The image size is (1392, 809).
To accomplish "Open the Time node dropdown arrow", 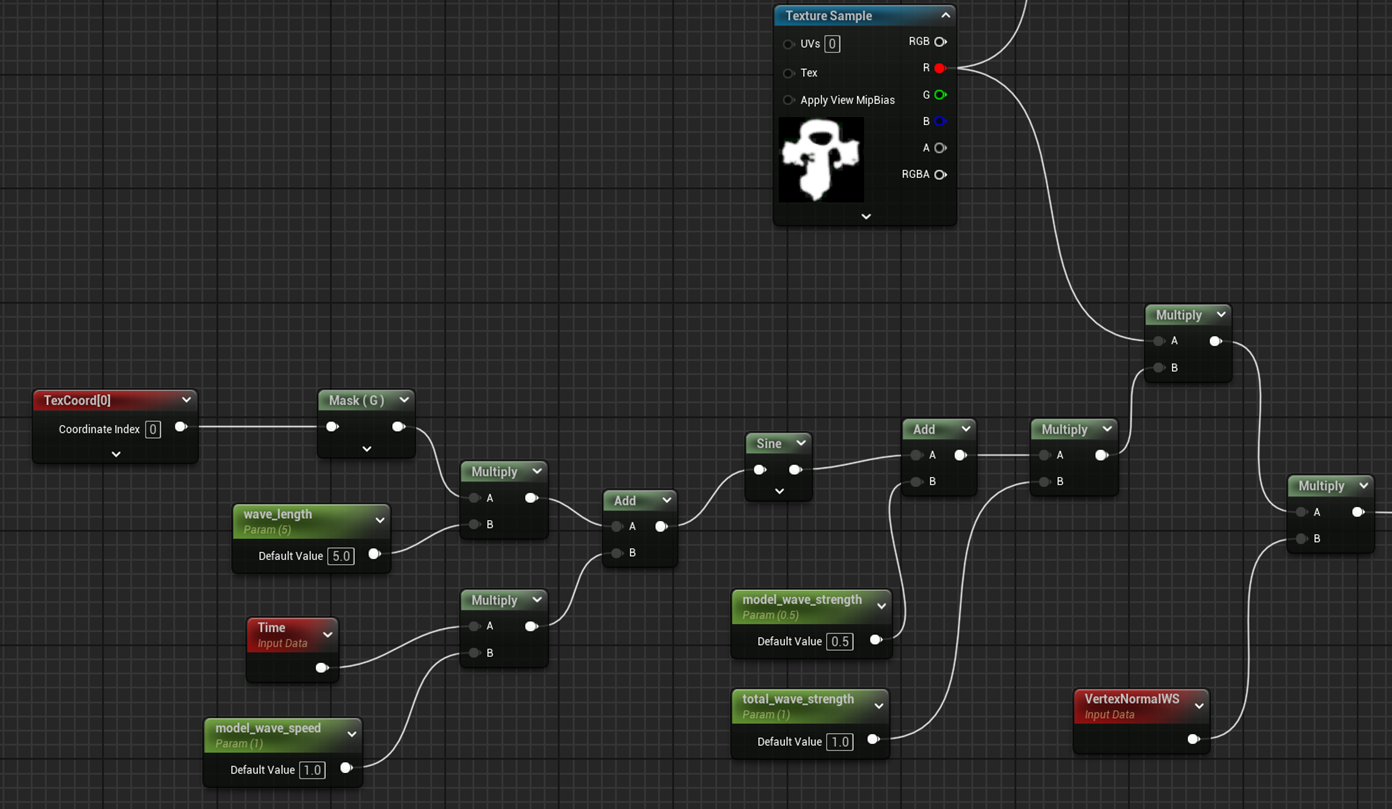I will click(x=327, y=634).
